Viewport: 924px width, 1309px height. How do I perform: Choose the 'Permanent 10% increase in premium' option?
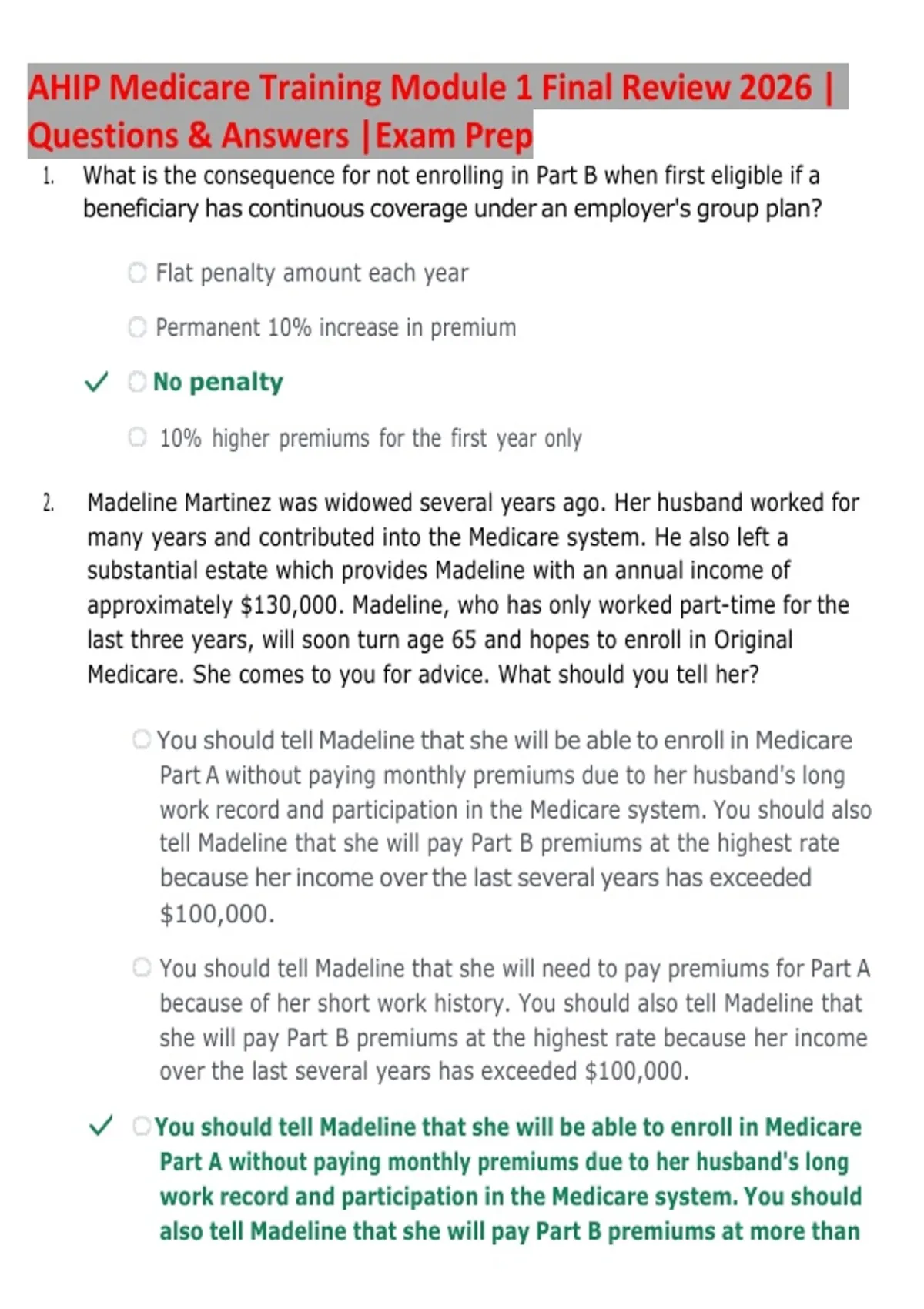pyautogui.click(x=137, y=327)
